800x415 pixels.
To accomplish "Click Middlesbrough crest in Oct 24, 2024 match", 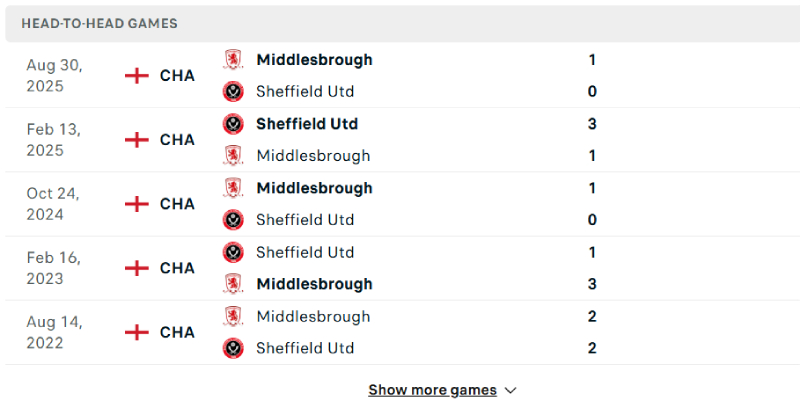I will pos(233,188).
